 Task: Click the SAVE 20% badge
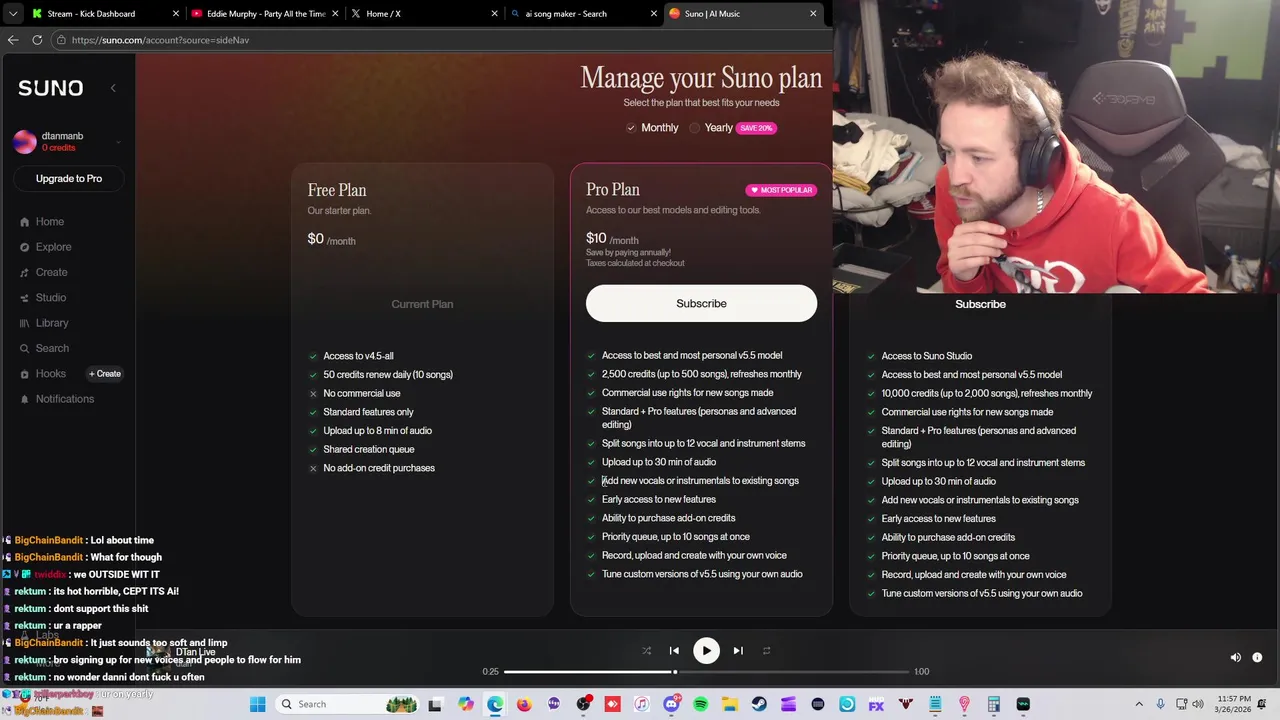coord(756,128)
